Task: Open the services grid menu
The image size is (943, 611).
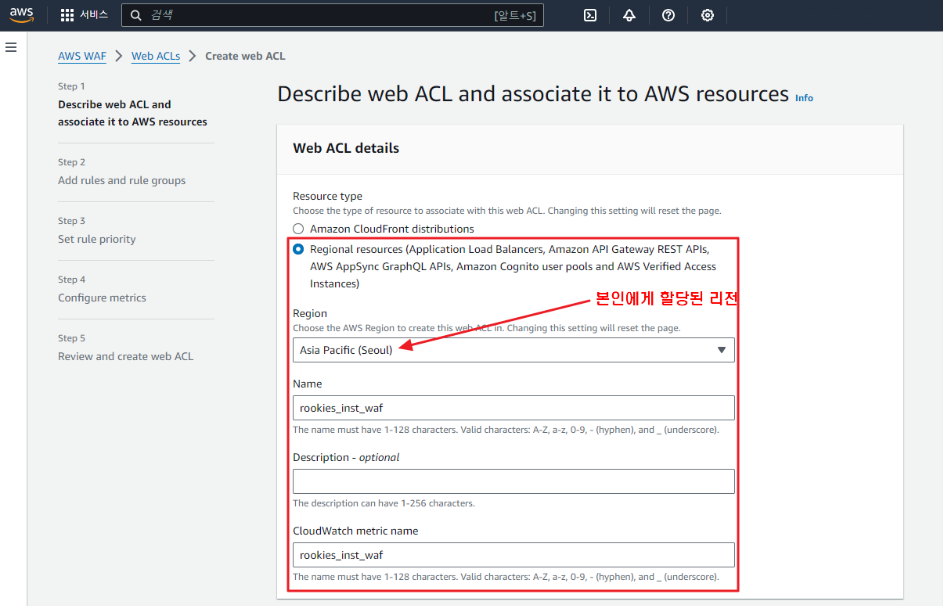Action: coord(67,15)
